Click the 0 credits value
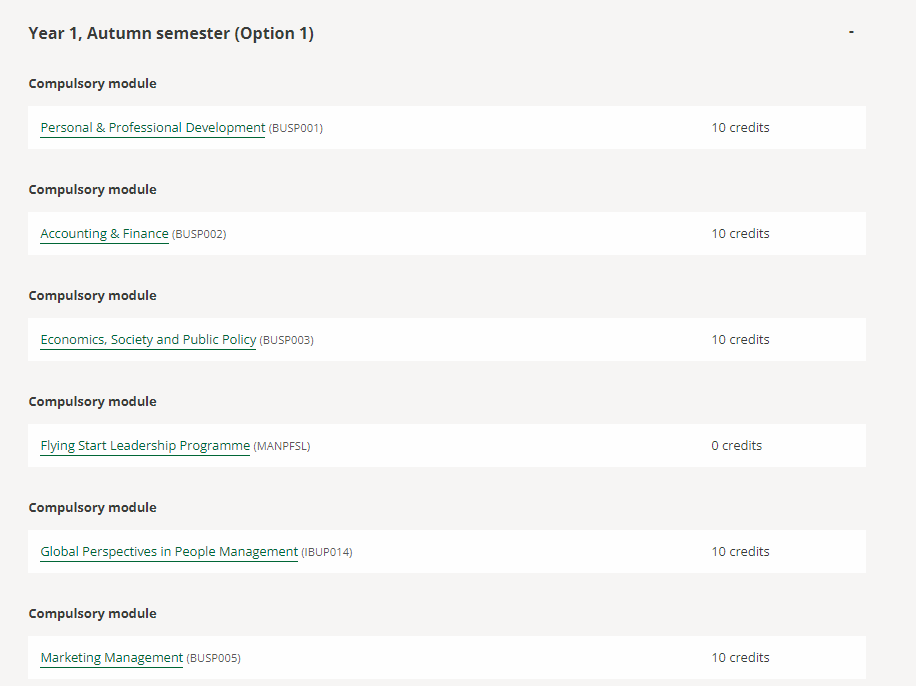The image size is (916, 686). [x=736, y=446]
